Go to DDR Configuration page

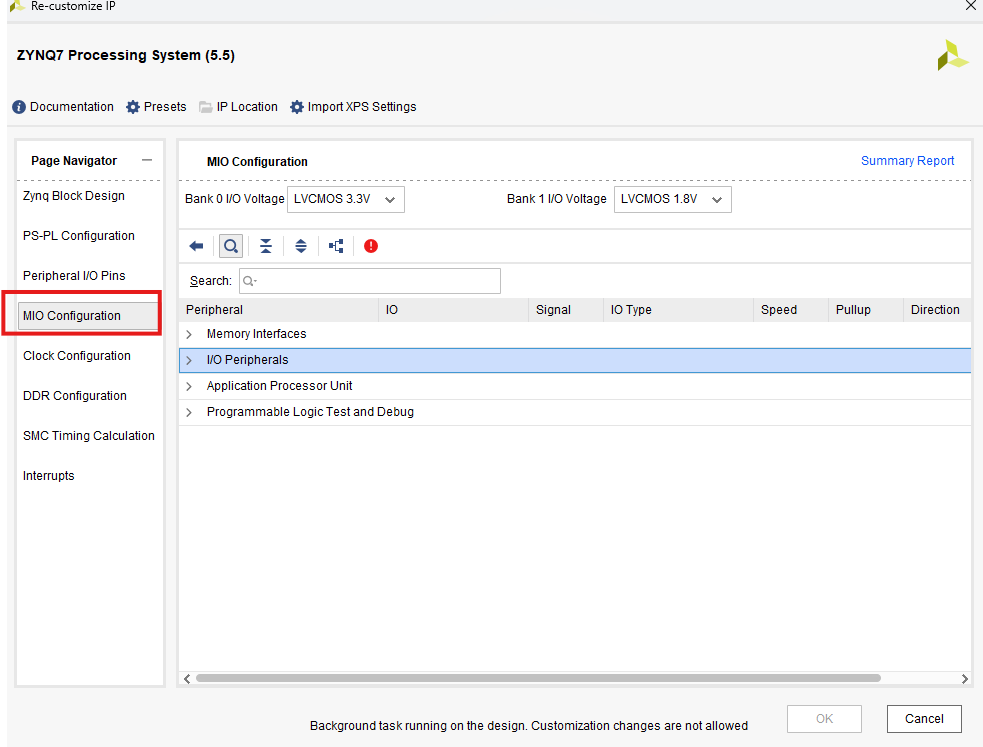click(75, 396)
